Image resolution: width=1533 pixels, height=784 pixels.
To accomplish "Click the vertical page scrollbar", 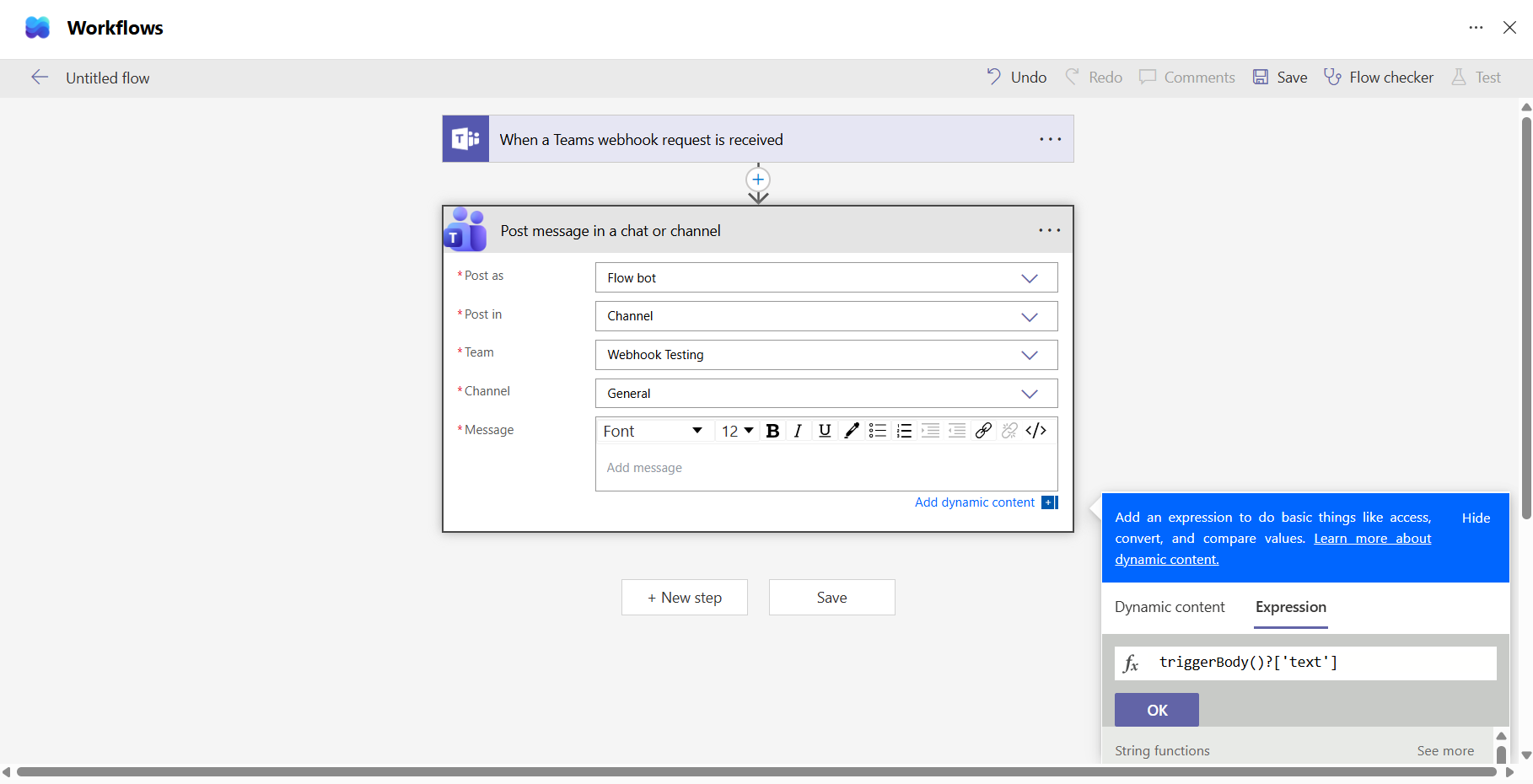I will pyautogui.click(x=1526, y=319).
